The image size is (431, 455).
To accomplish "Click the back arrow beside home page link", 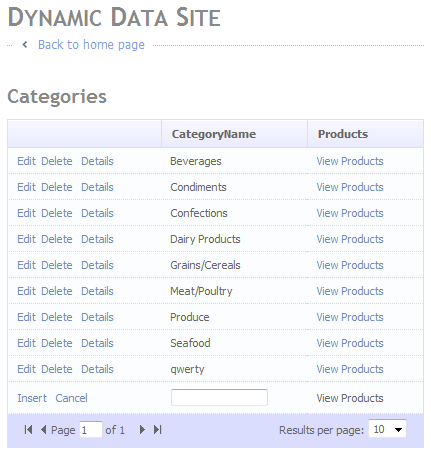I will pos(25,44).
